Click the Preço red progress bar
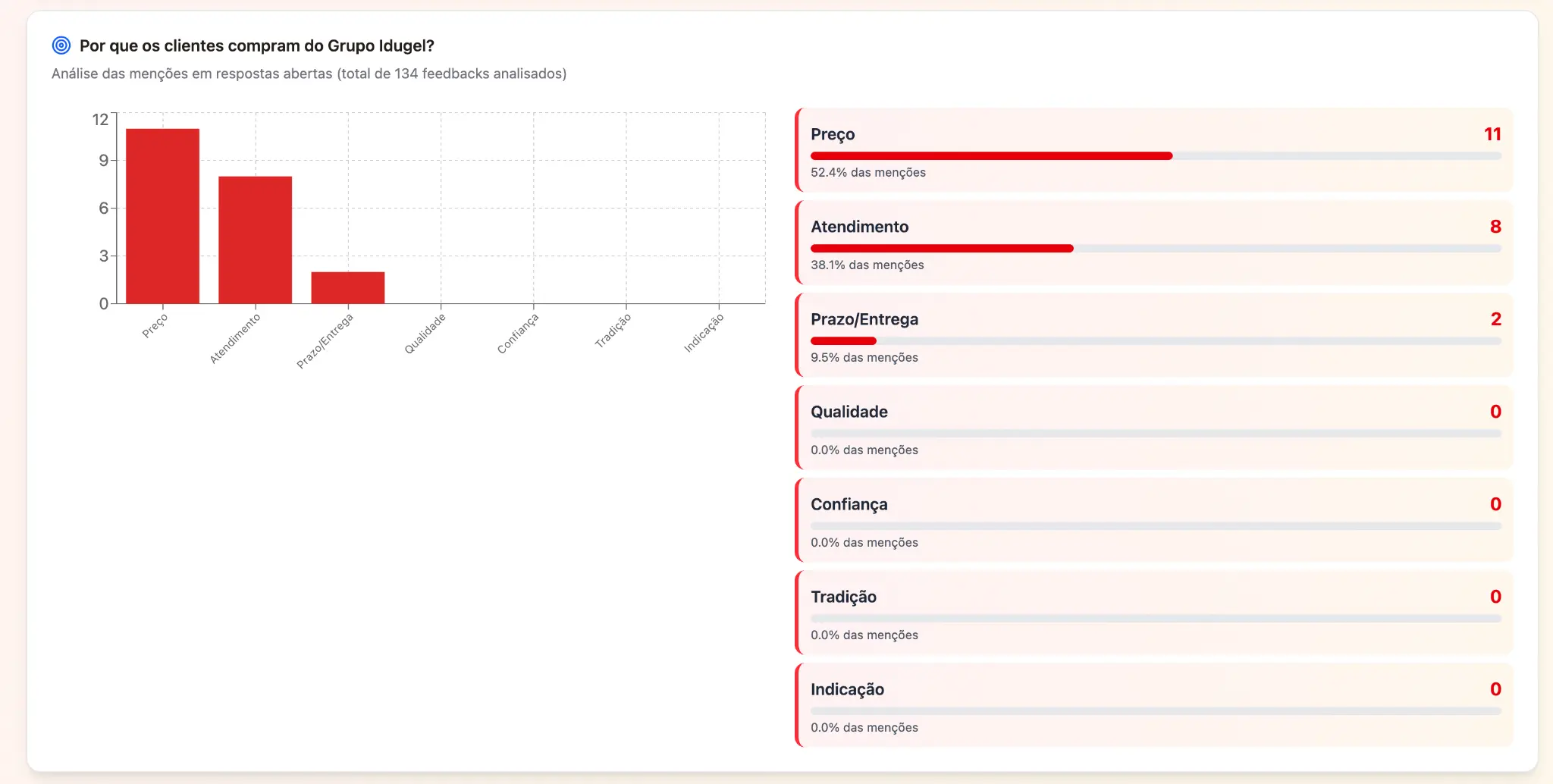This screenshot has width=1553, height=784. [x=990, y=156]
